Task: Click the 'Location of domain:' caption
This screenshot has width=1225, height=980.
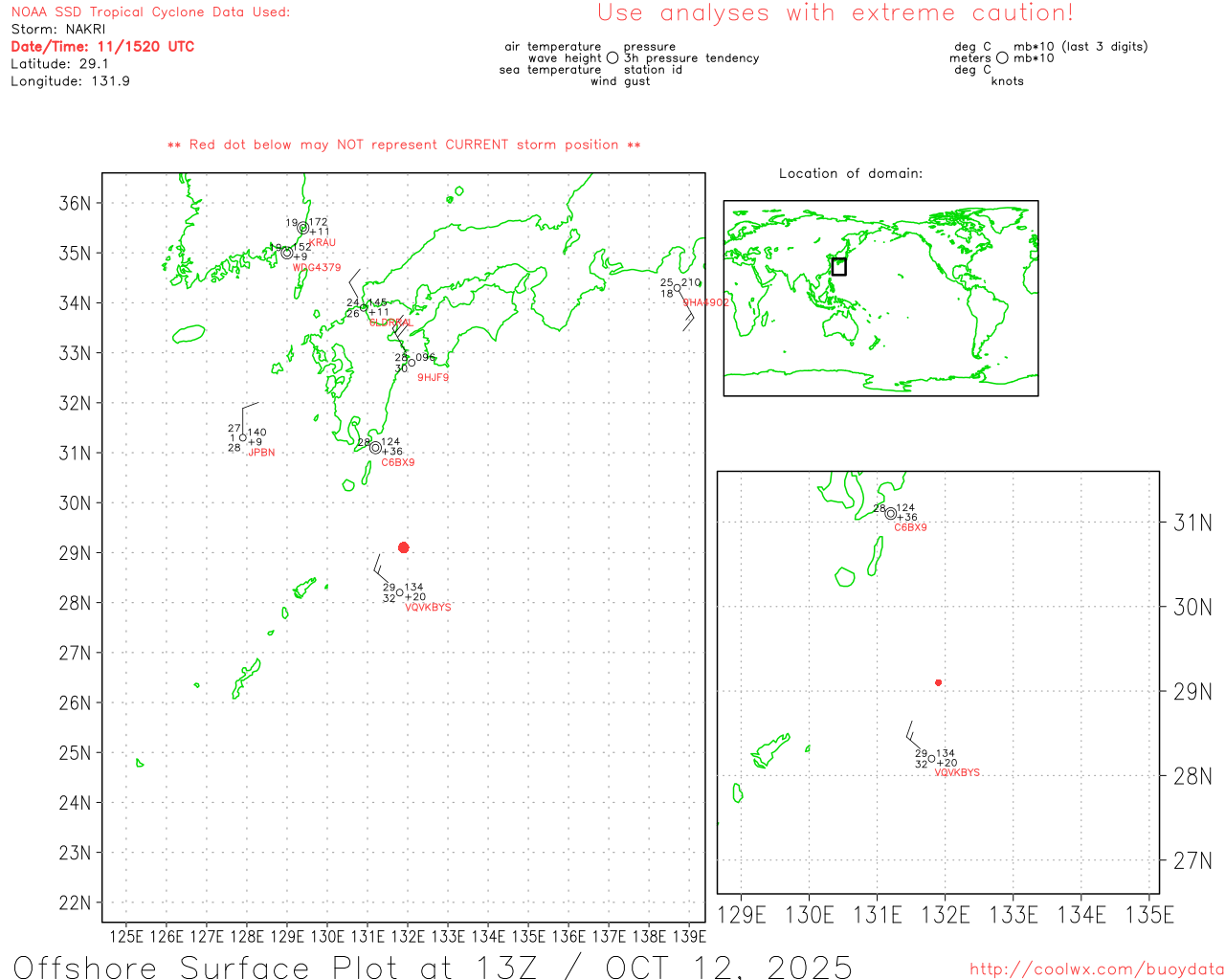Action: [851, 173]
